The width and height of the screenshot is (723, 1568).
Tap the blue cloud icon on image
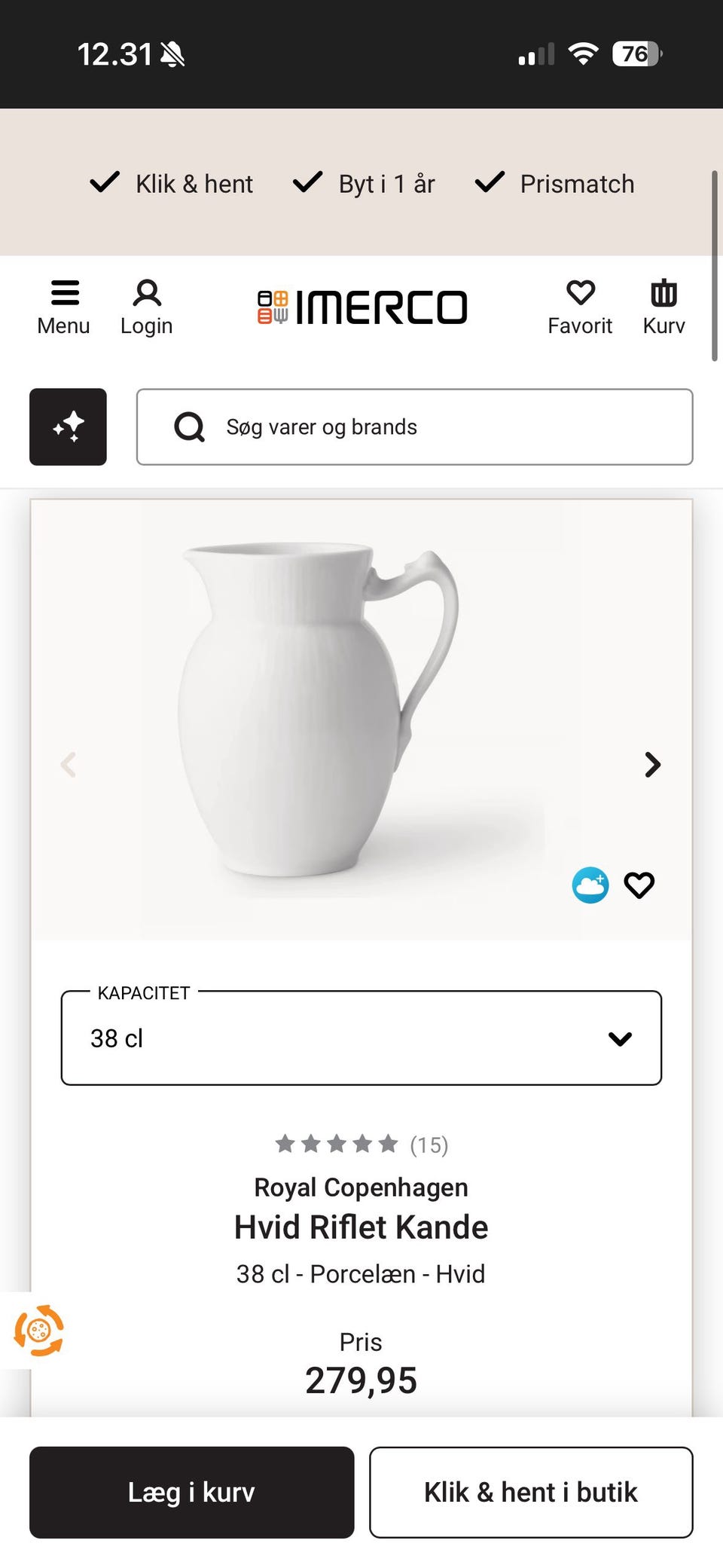pos(590,885)
